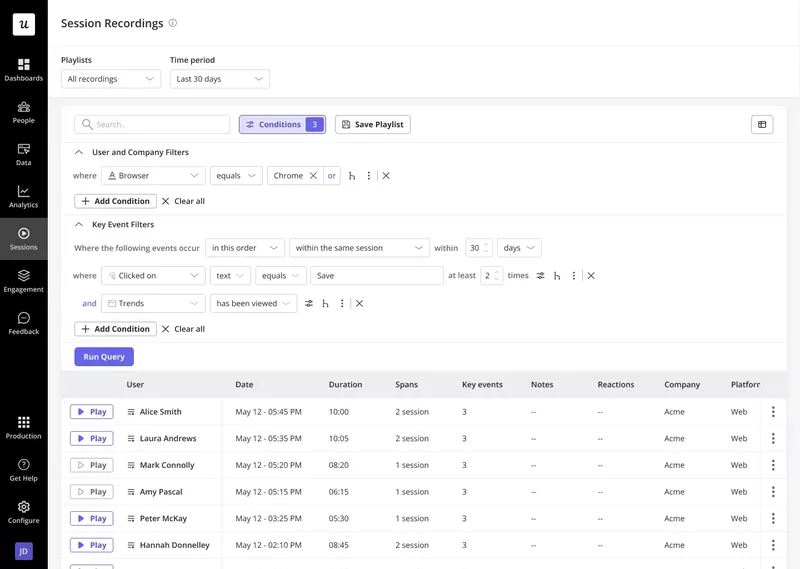This screenshot has height=569, width=800.
Task: Open the row menu for Laura Andrews
Action: 772,439
